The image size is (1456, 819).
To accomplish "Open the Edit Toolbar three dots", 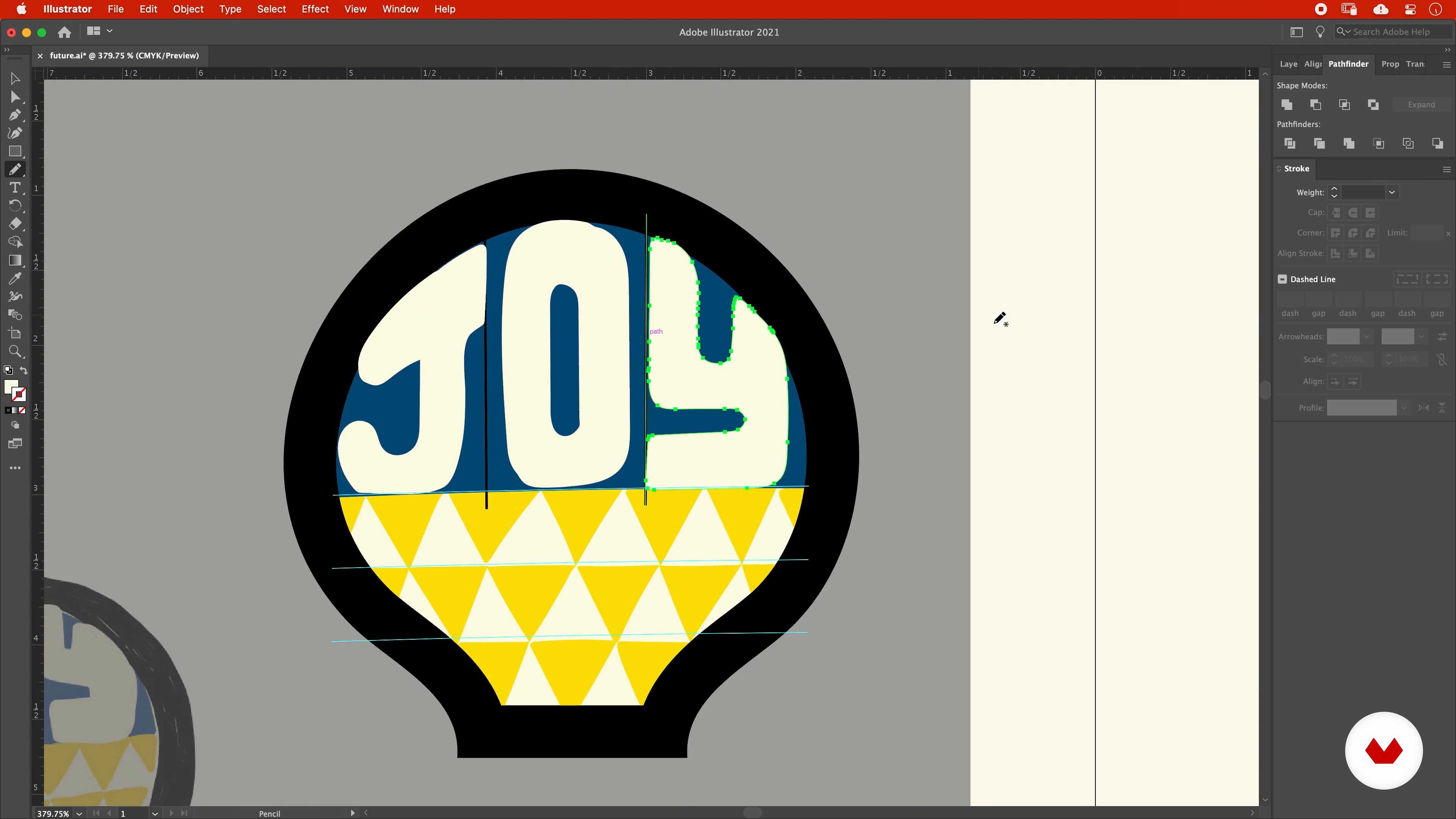I will pyautogui.click(x=15, y=468).
